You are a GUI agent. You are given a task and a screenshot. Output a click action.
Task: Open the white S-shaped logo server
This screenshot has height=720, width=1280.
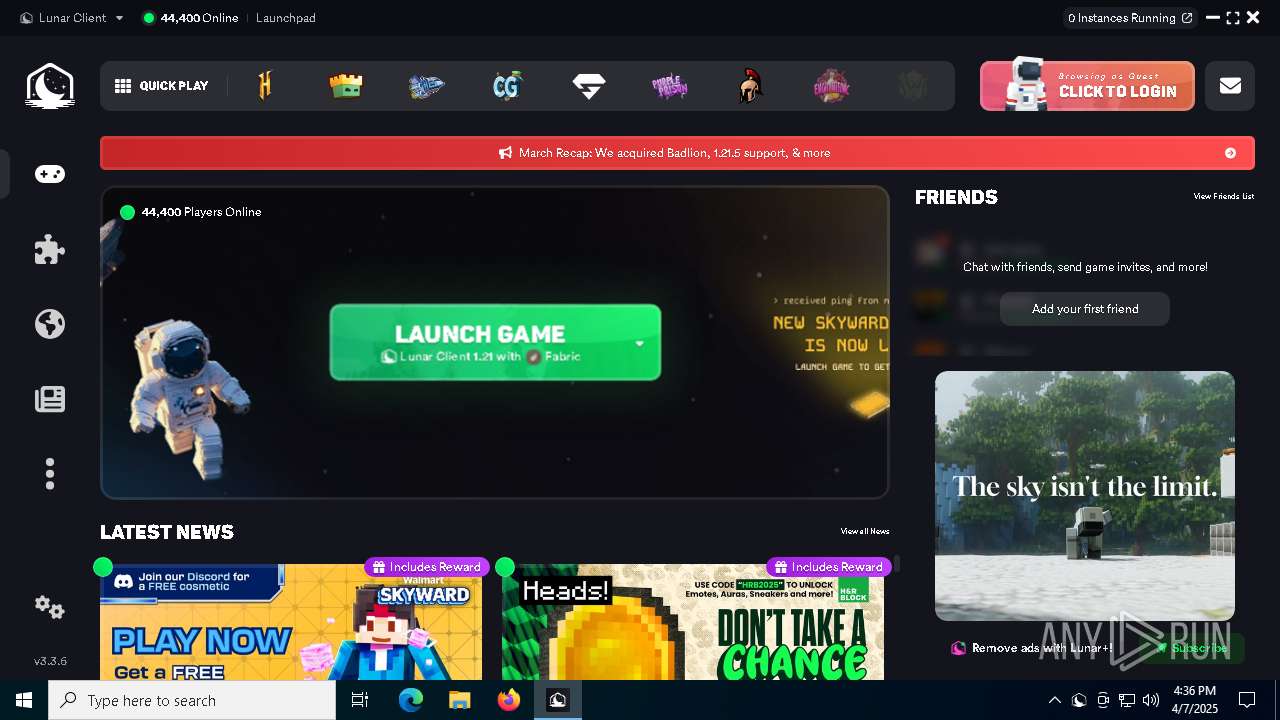pos(589,86)
